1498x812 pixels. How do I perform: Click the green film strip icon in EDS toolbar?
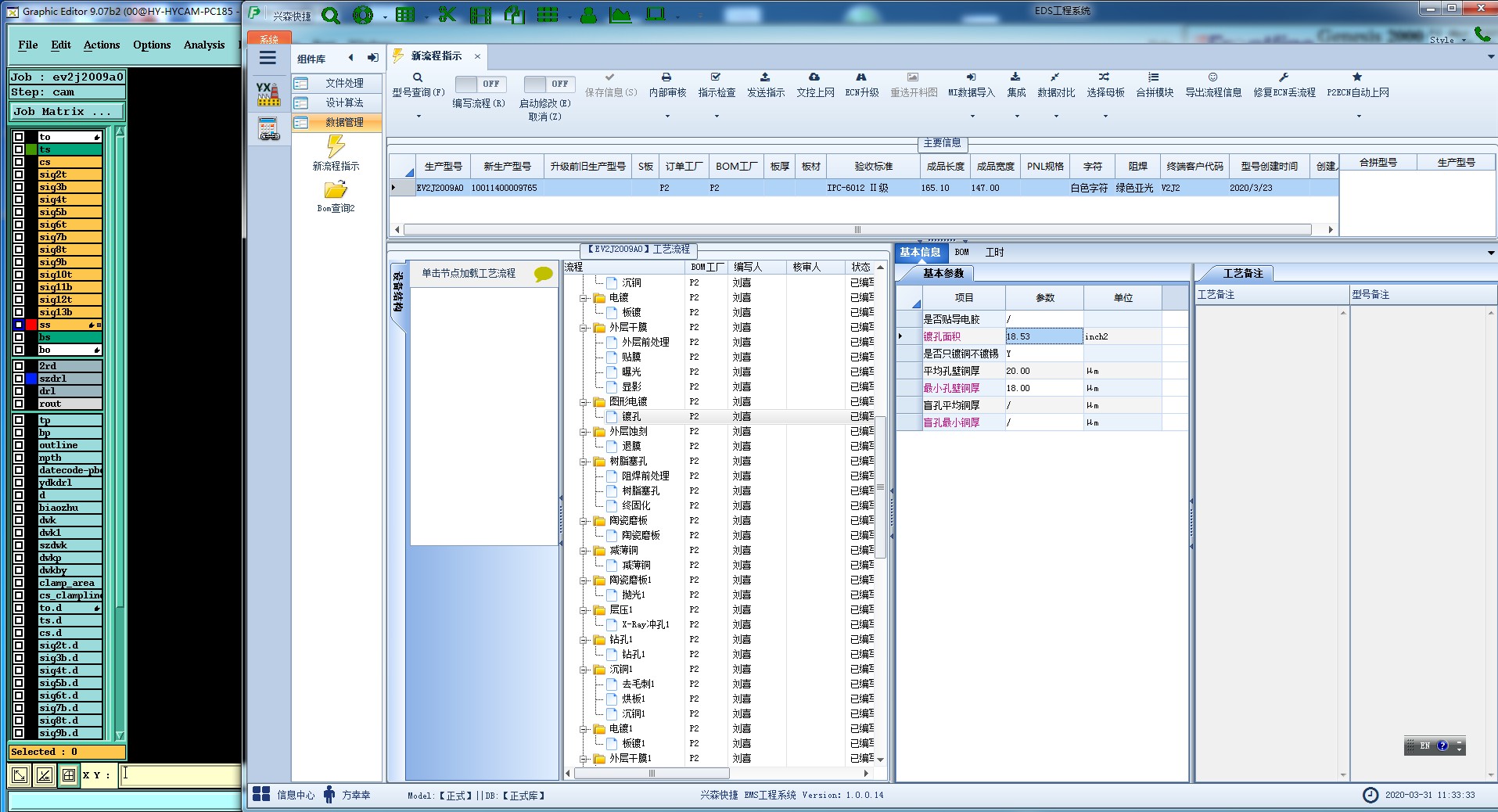click(x=480, y=15)
